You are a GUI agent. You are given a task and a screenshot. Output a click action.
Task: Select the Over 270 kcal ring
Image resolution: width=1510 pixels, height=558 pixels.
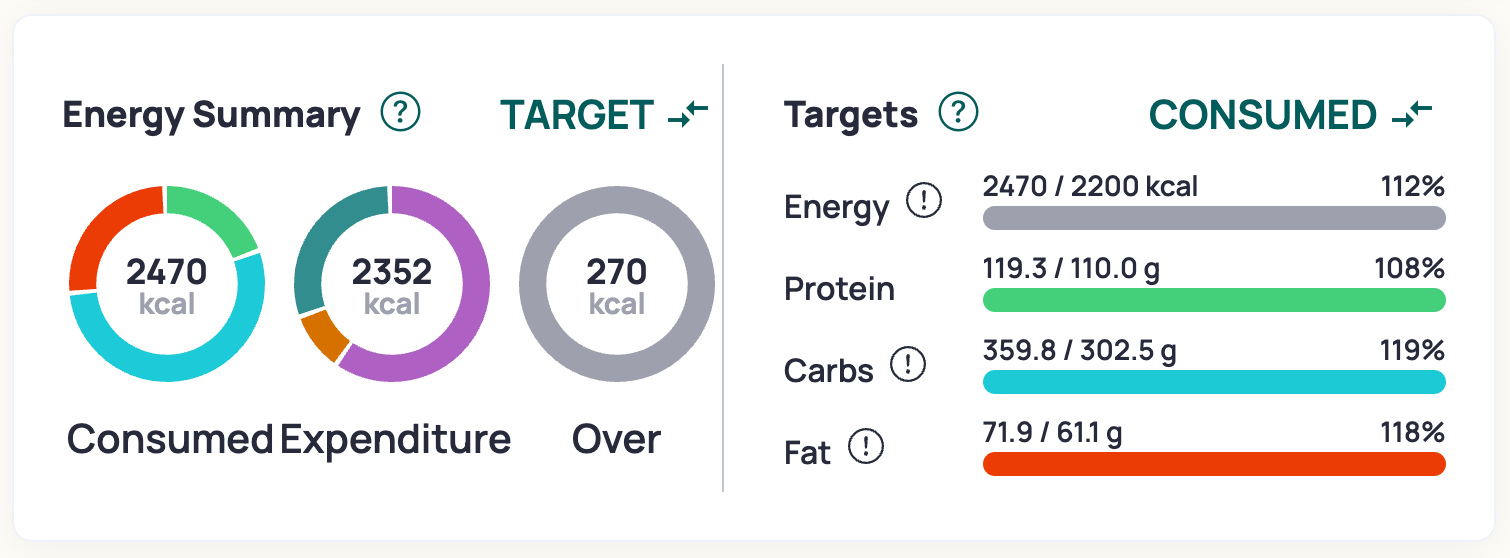(x=617, y=284)
